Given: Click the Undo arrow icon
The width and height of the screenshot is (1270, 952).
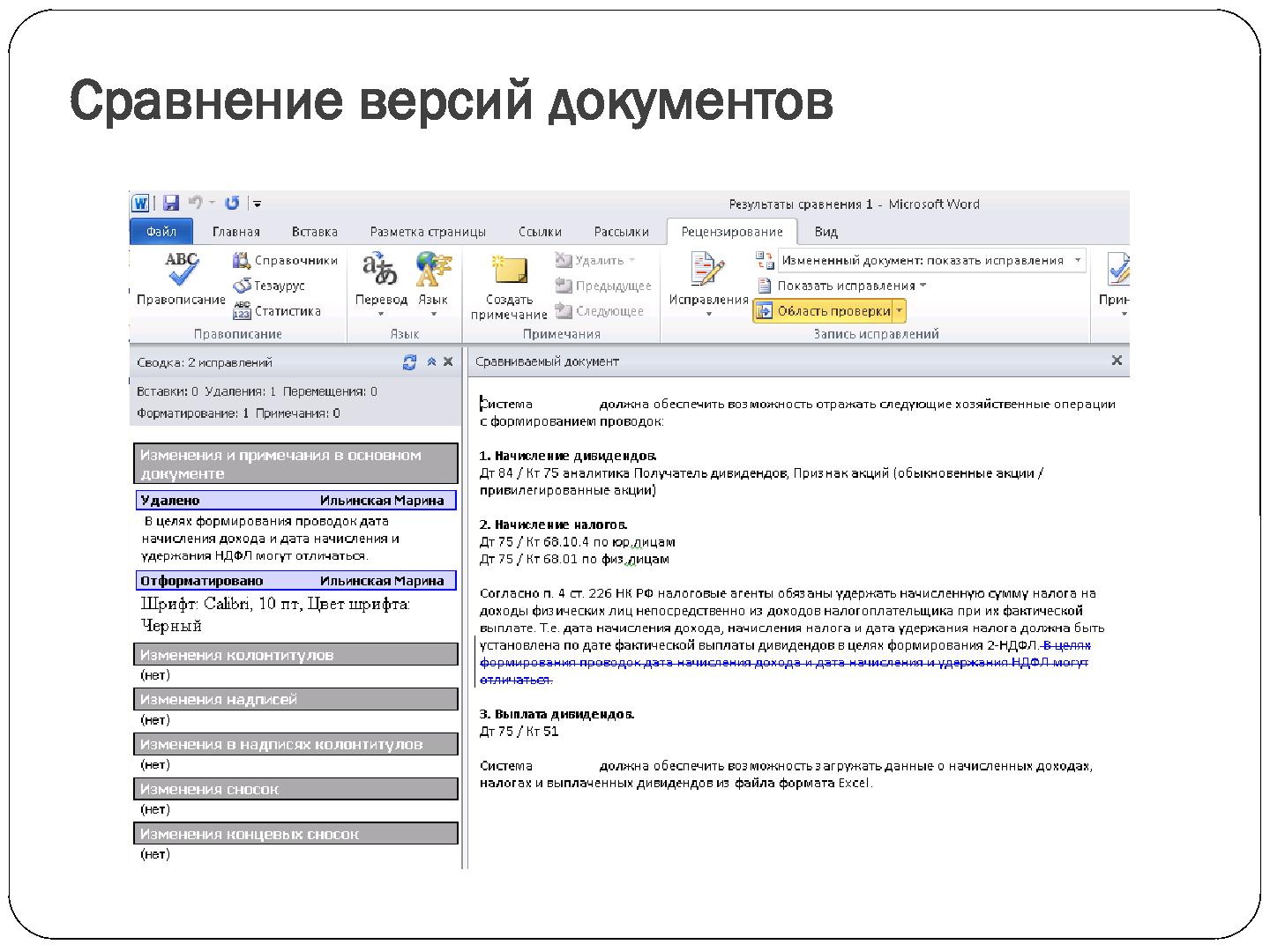Looking at the screenshot, I should click(x=196, y=204).
